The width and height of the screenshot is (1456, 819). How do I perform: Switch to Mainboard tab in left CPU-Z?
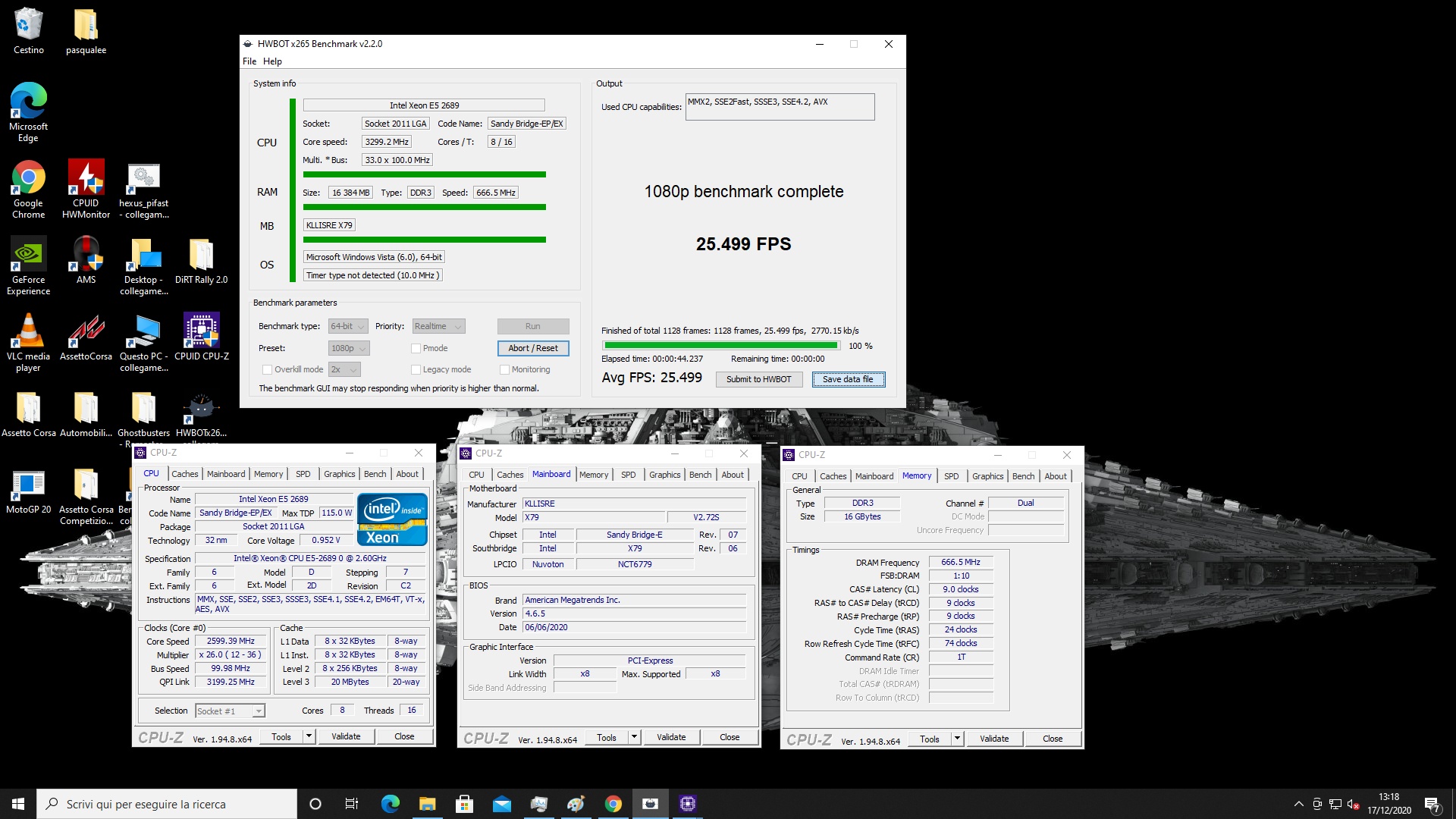pyautogui.click(x=226, y=474)
